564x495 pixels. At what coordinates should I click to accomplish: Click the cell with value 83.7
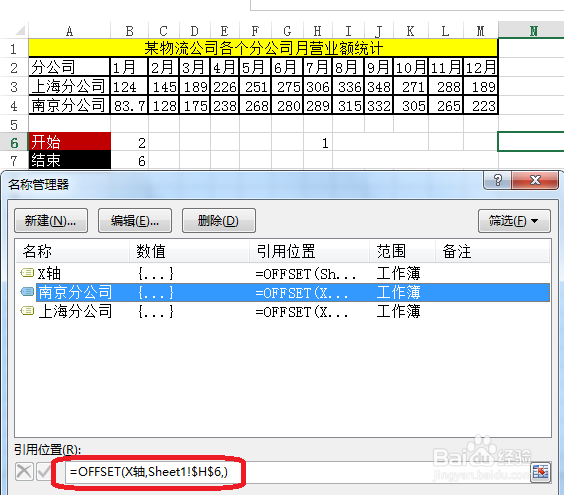[x=129, y=105]
